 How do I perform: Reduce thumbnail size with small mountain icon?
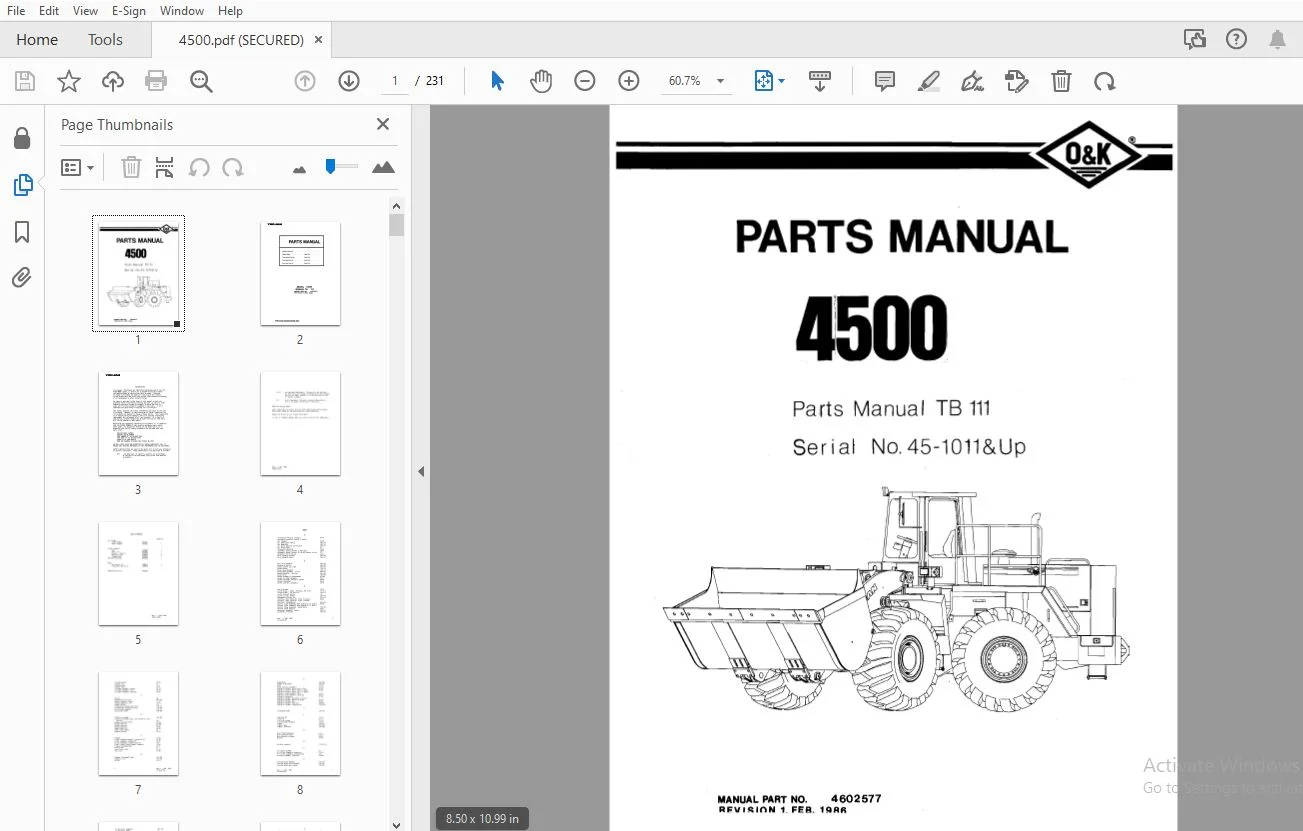click(x=299, y=169)
